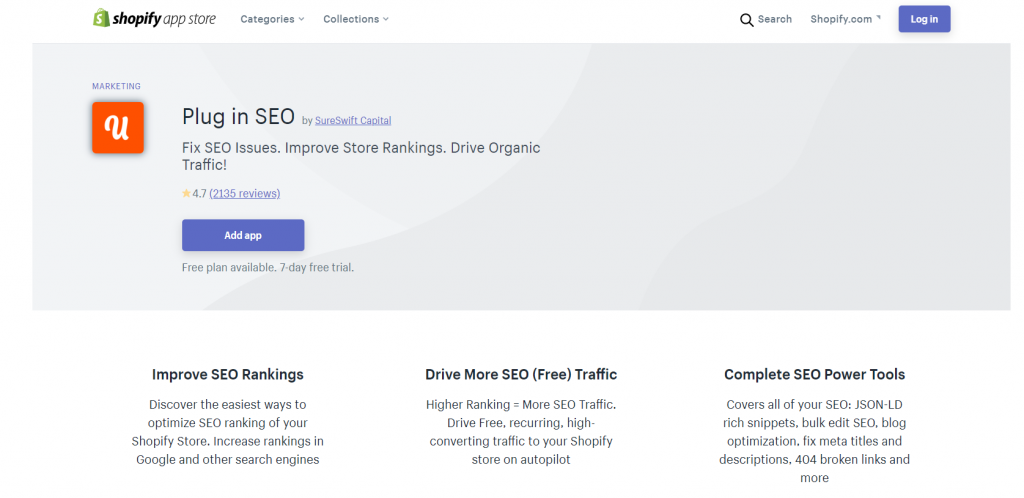The height and width of the screenshot is (498, 1024).
Task: Expand the Collections dropdown
Action: (356, 19)
